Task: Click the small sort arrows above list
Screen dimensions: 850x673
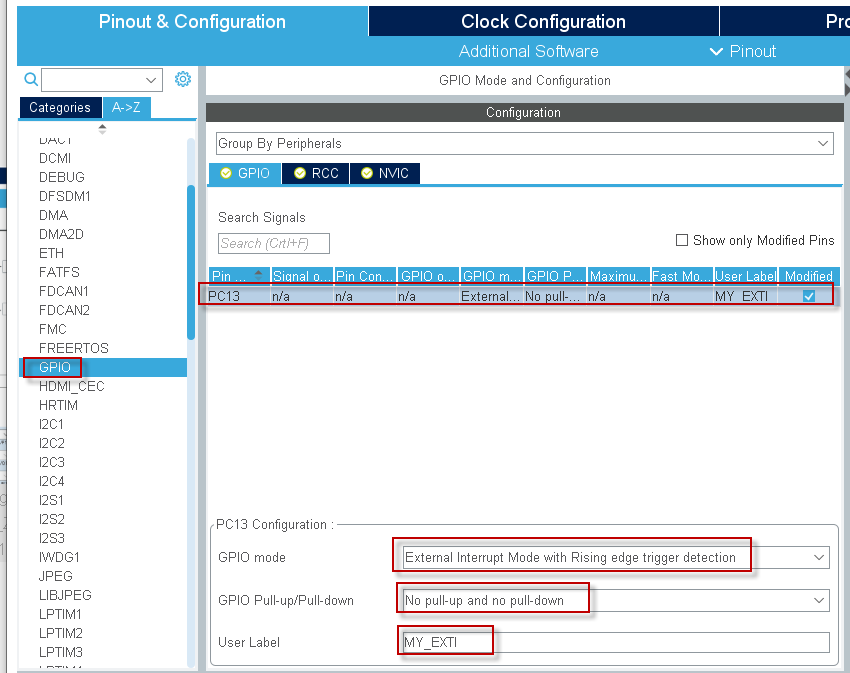Action: 102,129
